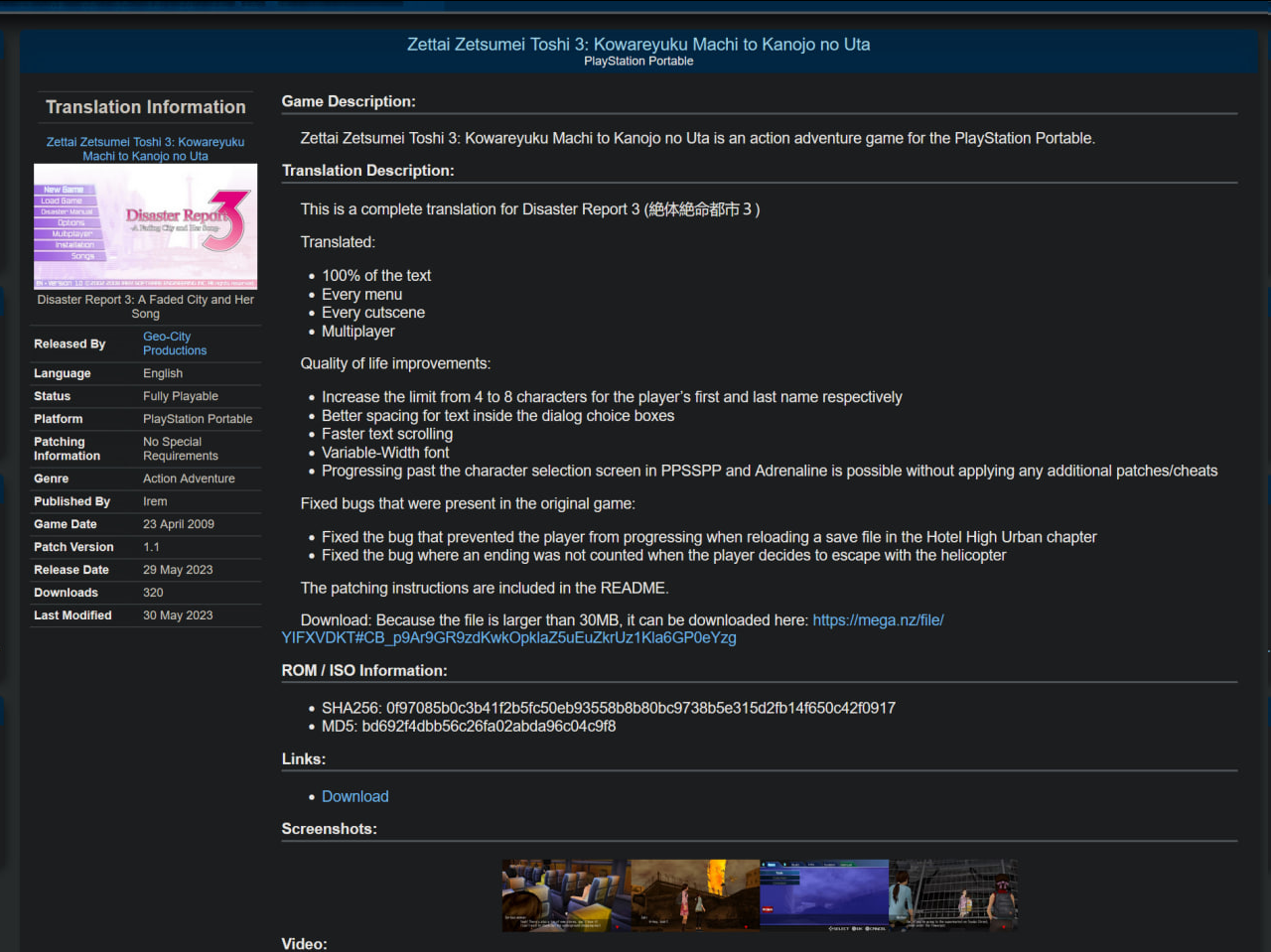
Task: Click the 'Translation Information' heading
Action: [146, 107]
